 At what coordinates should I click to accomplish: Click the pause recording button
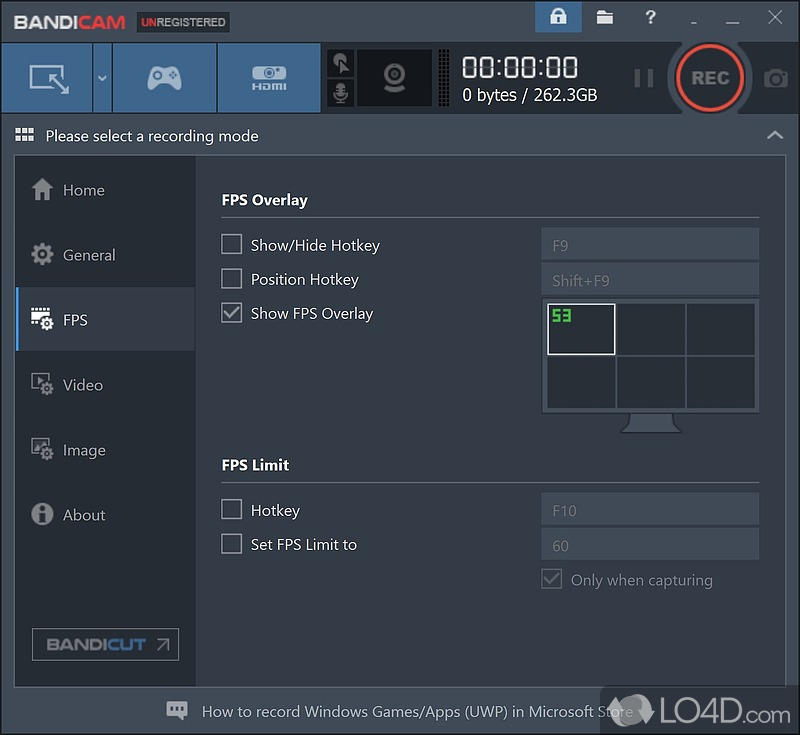click(644, 79)
